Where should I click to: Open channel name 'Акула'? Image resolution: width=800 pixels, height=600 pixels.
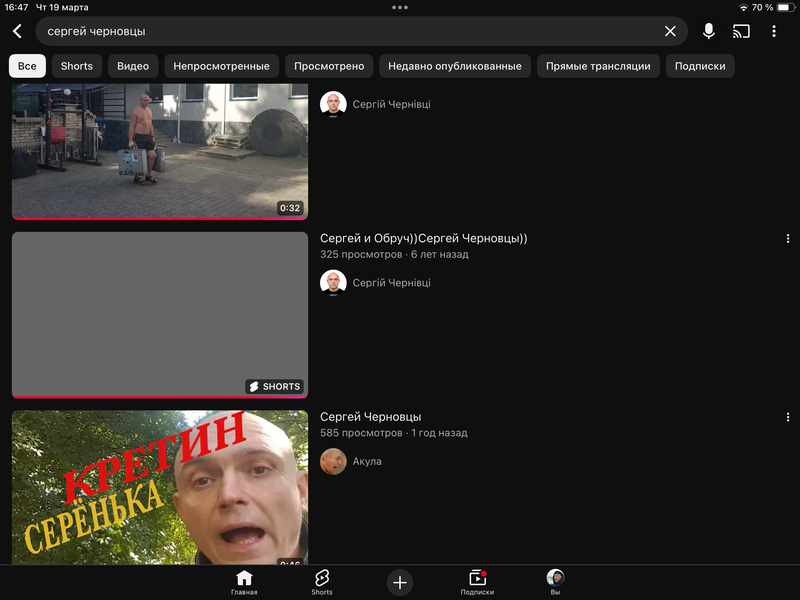[x=367, y=461]
